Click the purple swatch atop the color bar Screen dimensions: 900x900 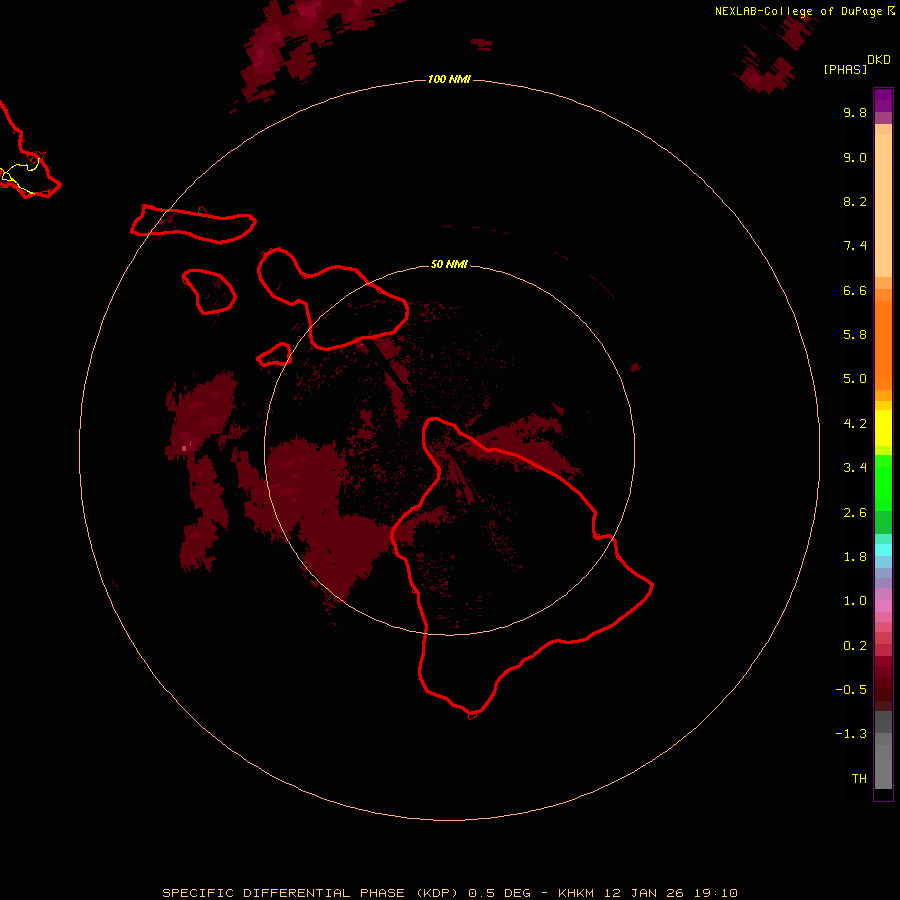click(883, 100)
